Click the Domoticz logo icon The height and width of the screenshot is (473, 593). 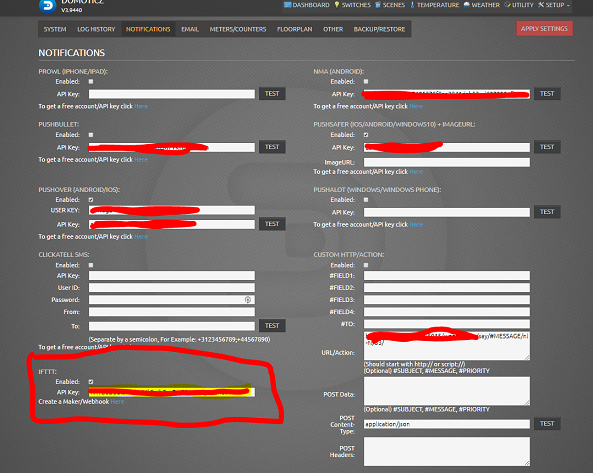[x=47, y=6]
